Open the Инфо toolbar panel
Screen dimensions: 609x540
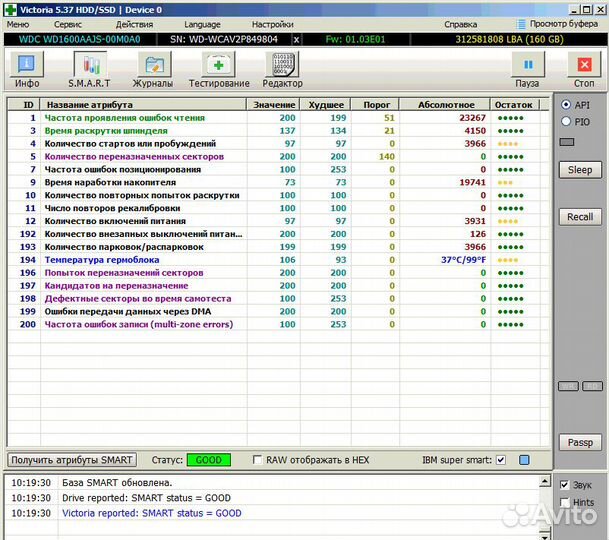point(27,69)
